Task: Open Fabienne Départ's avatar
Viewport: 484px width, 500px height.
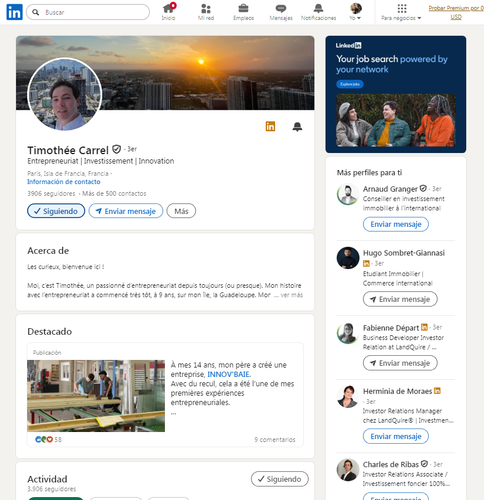Action: tap(348, 333)
